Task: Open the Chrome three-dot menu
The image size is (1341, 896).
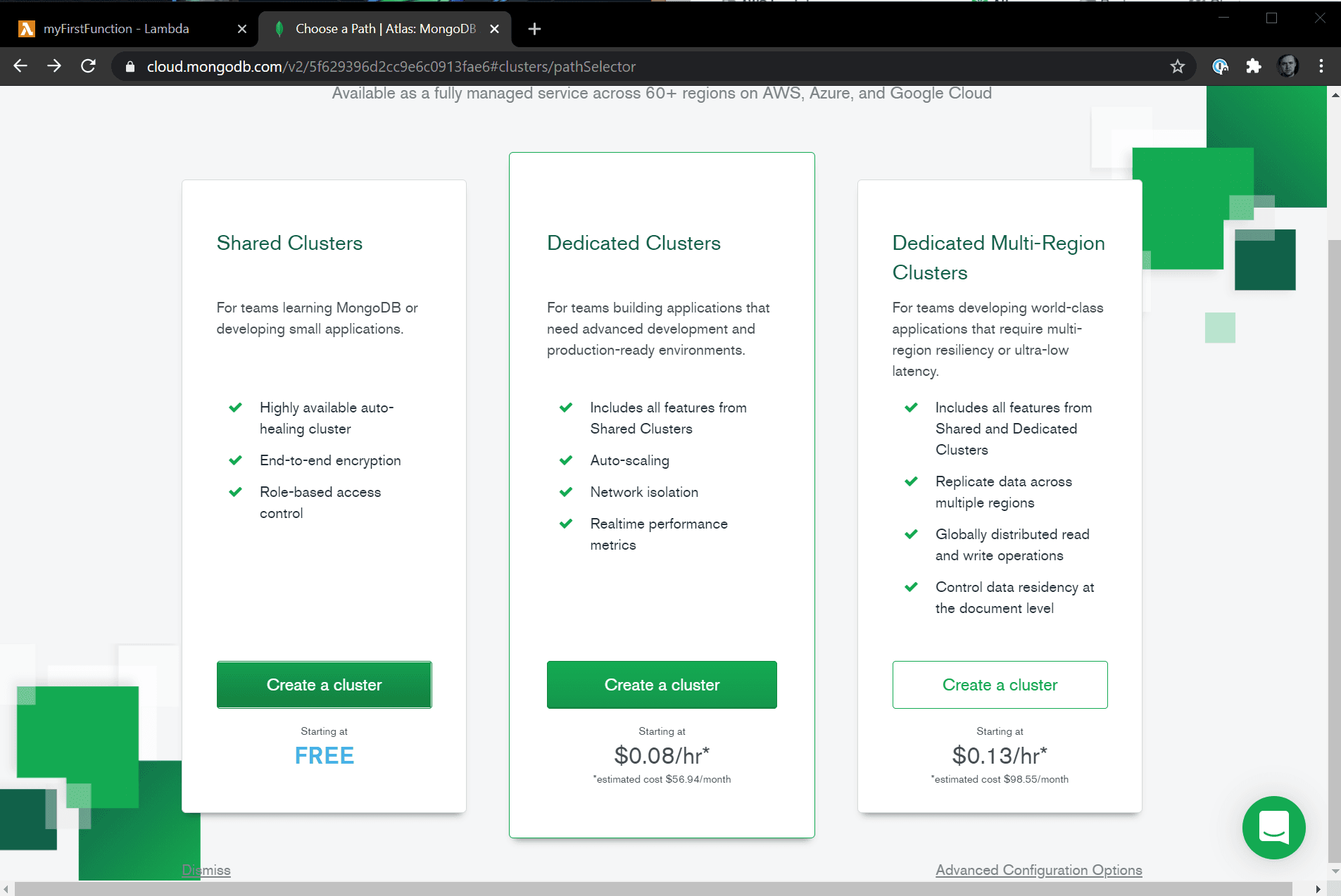Action: (x=1321, y=66)
